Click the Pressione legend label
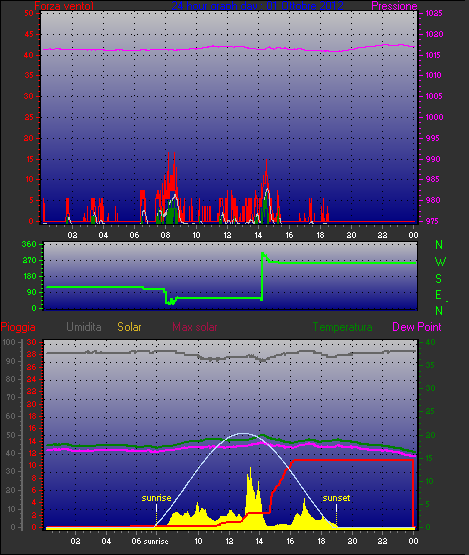469x555 pixels. 394,6
